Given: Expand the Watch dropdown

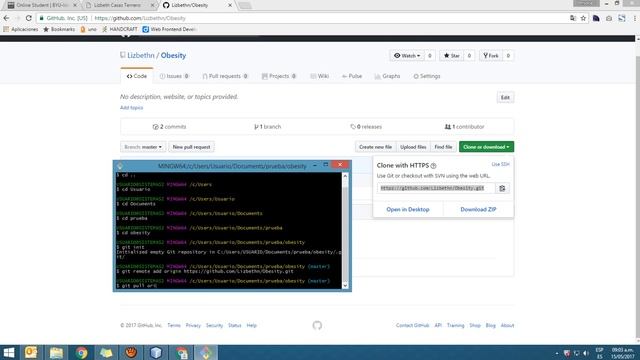Looking at the screenshot, I should coord(407,56).
